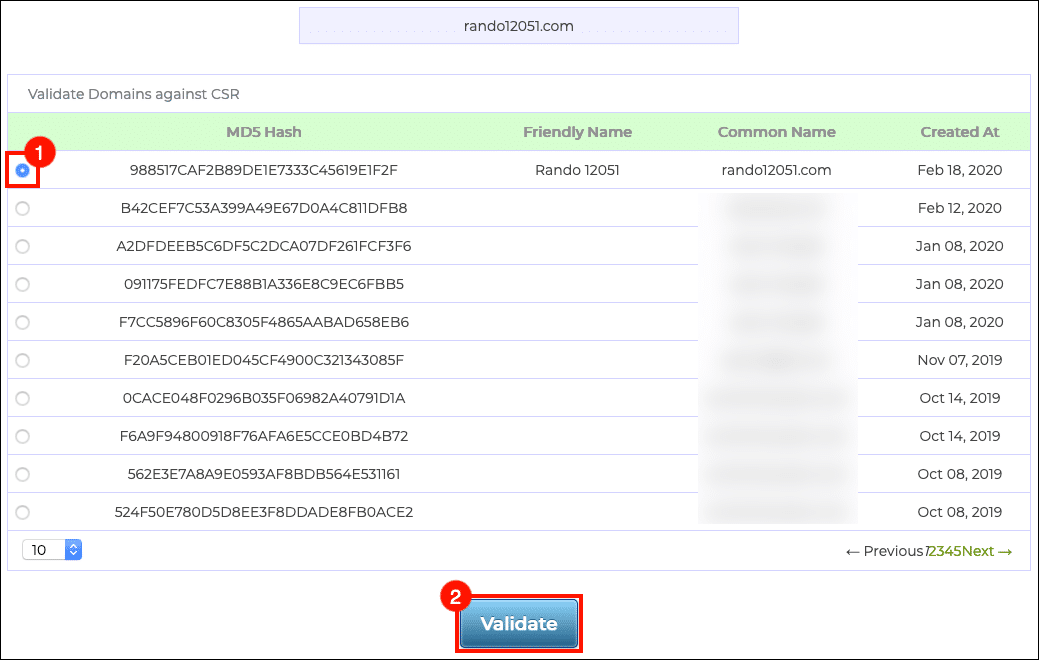Viewport: 1039px width, 660px height.
Task: Go to the Next page link
Action: 987,551
